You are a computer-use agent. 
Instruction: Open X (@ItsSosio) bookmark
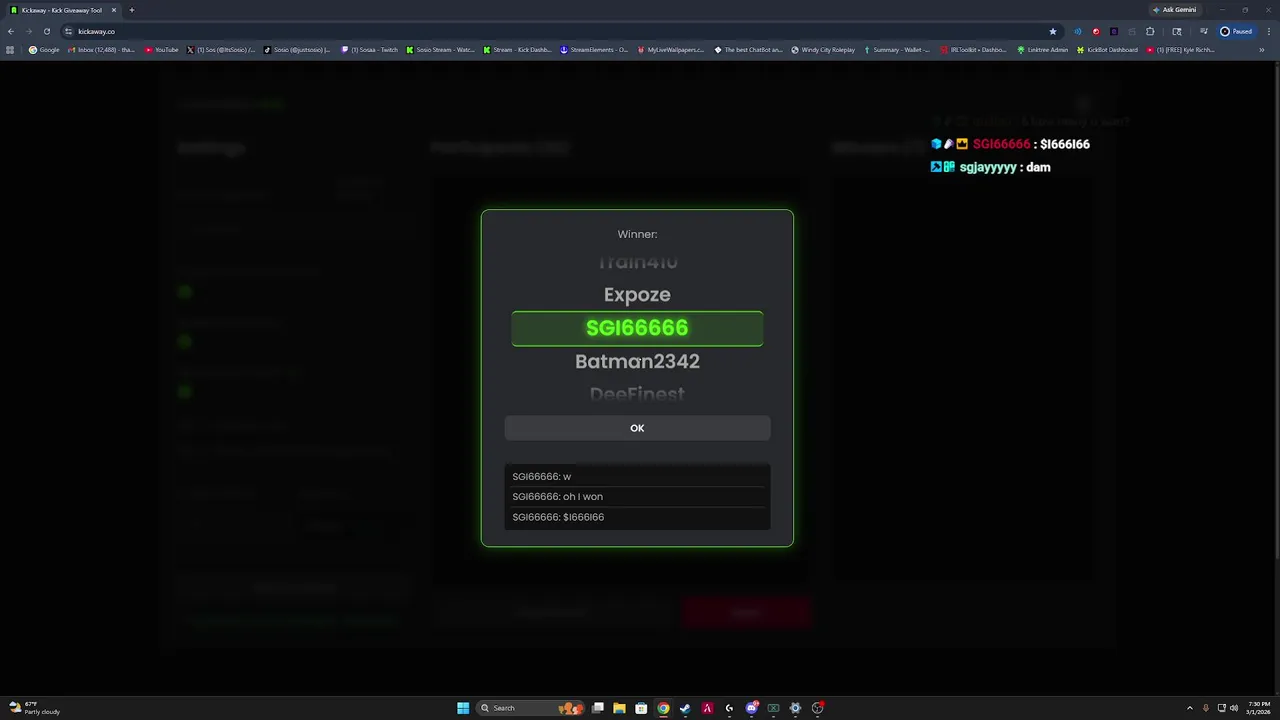click(221, 50)
